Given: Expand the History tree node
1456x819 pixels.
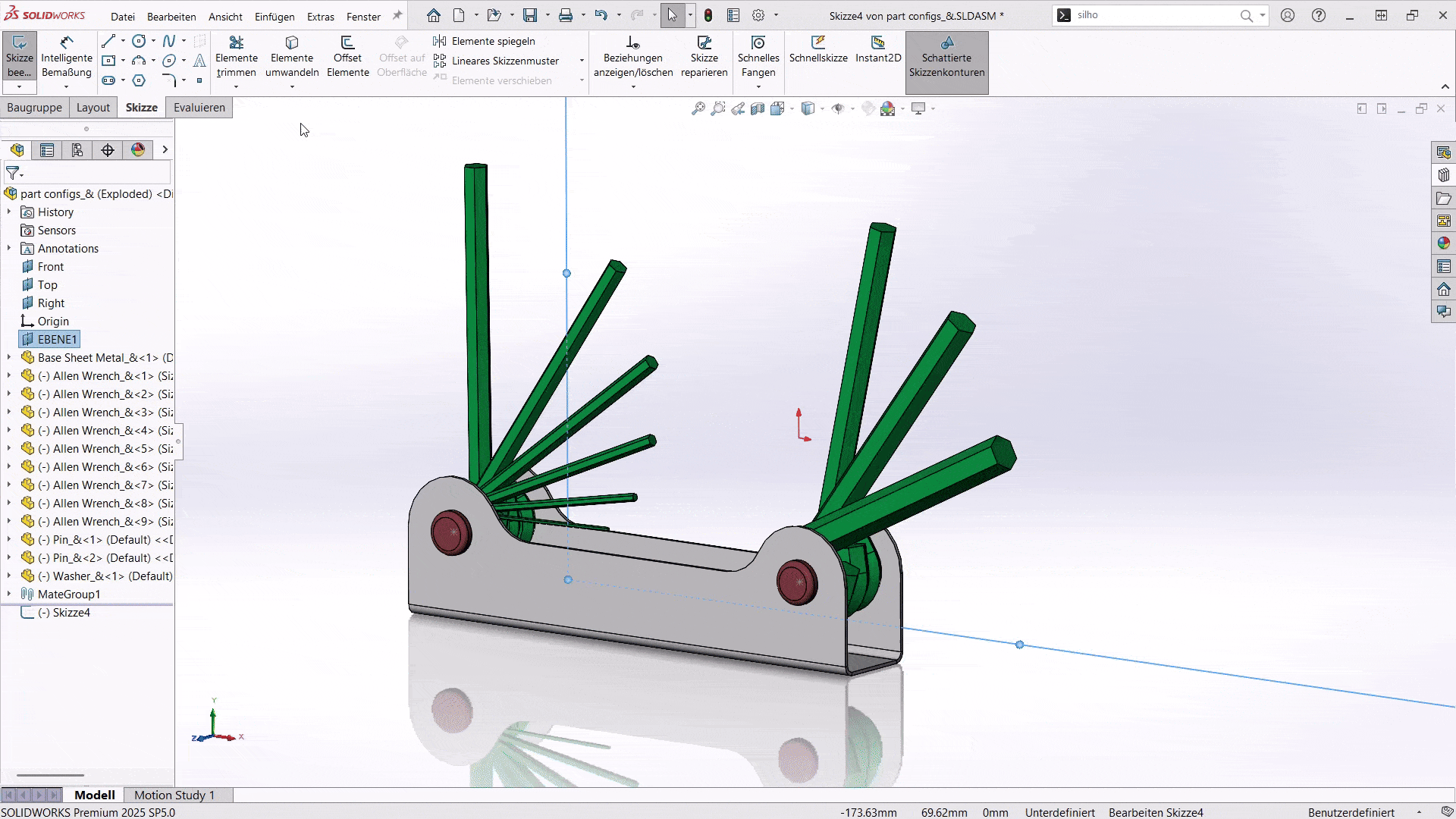Looking at the screenshot, I should [x=8, y=212].
